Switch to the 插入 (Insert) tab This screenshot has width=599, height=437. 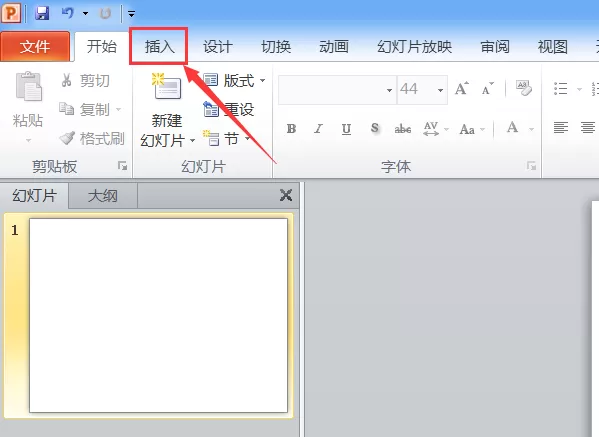tap(159, 46)
